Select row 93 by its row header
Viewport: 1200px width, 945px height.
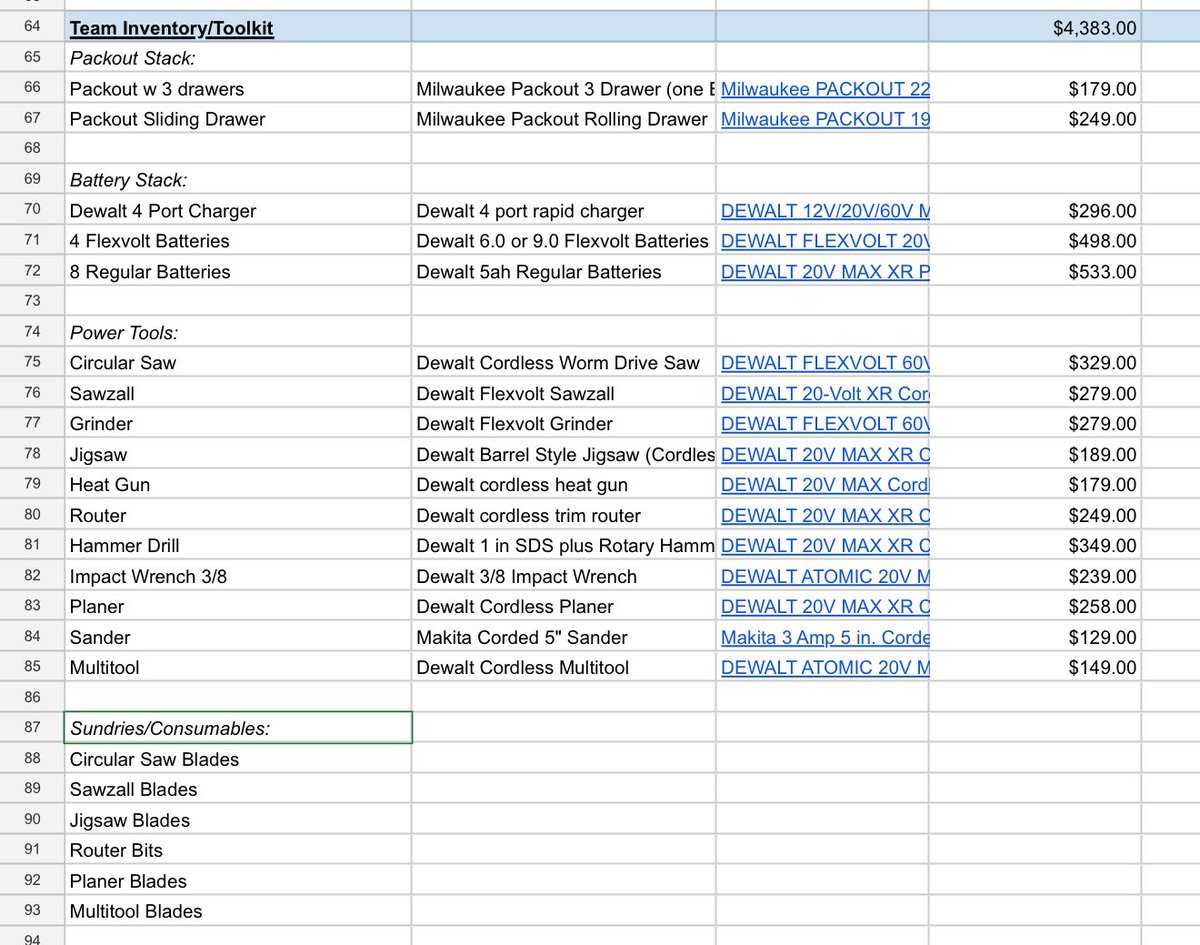[32, 911]
